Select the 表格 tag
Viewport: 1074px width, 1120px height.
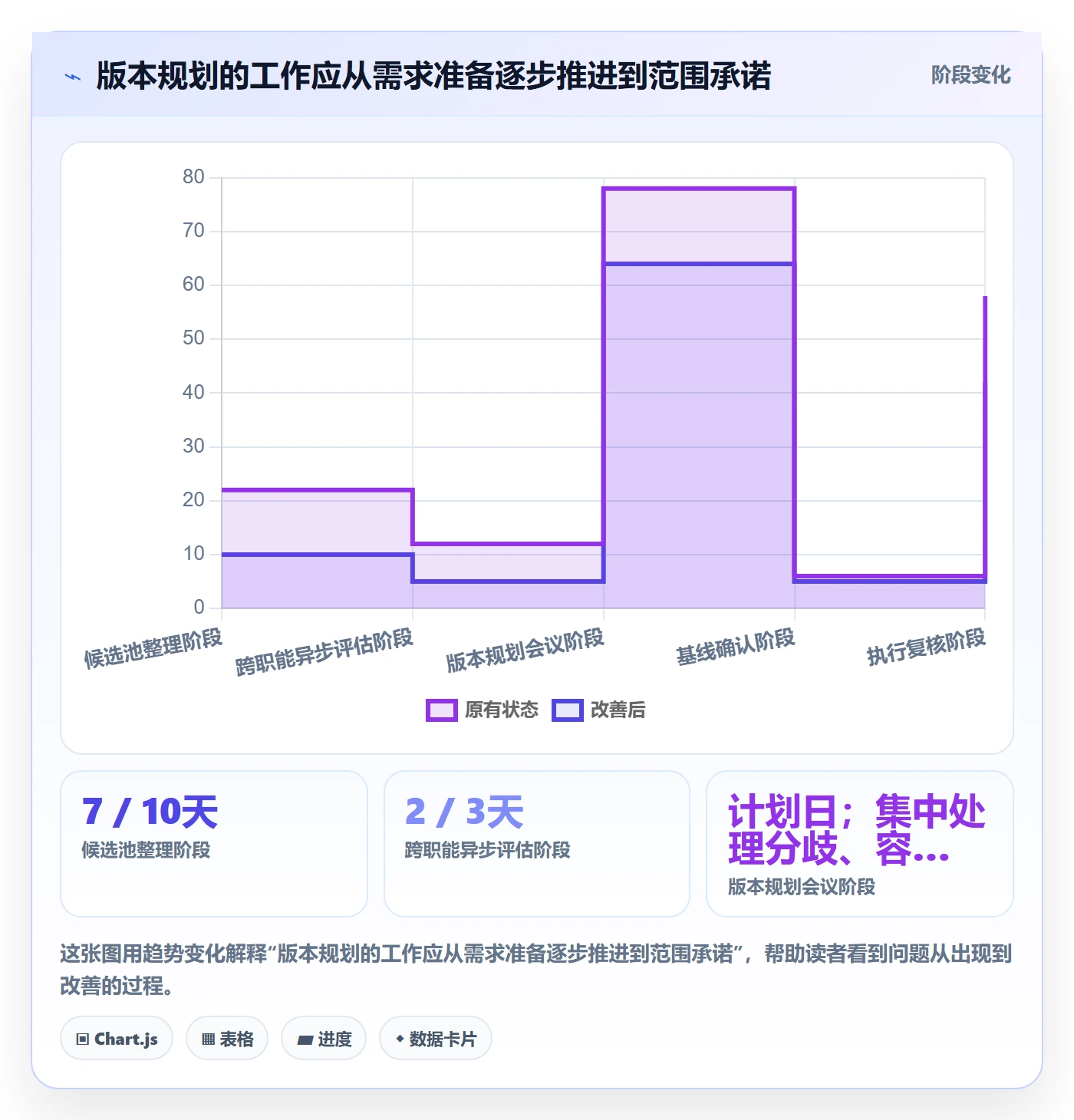[x=227, y=1039]
